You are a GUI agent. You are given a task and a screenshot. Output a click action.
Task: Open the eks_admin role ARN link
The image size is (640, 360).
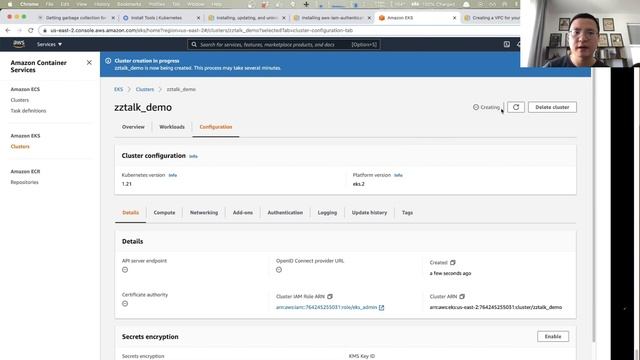[x=326, y=307]
